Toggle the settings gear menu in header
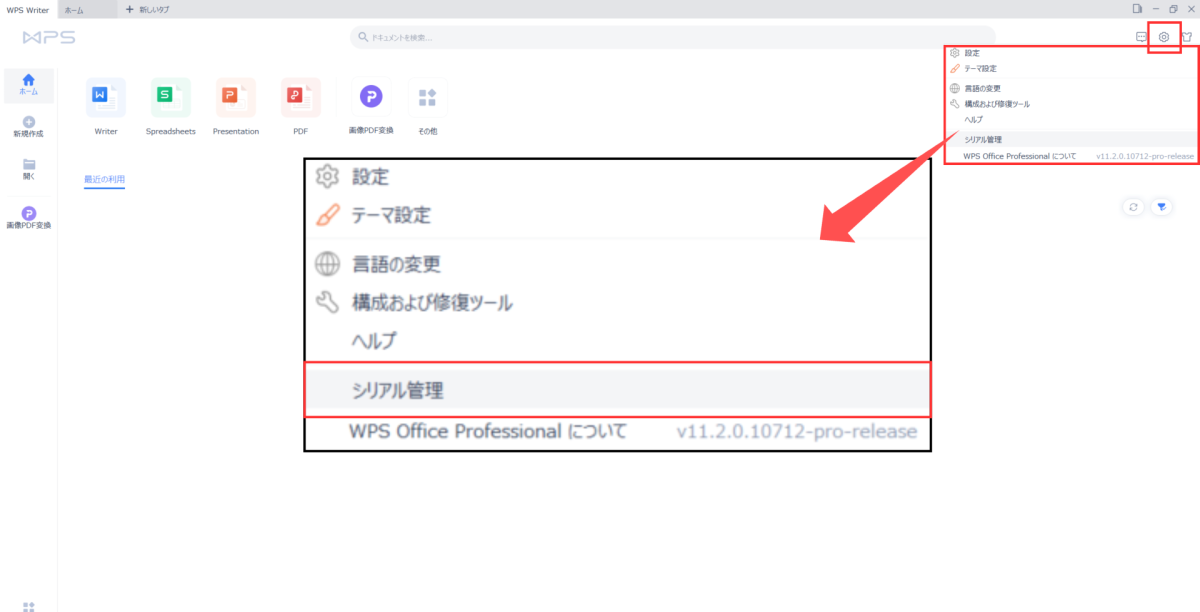This screenshot has height=612, width=1200. (x=1164, y=37)
